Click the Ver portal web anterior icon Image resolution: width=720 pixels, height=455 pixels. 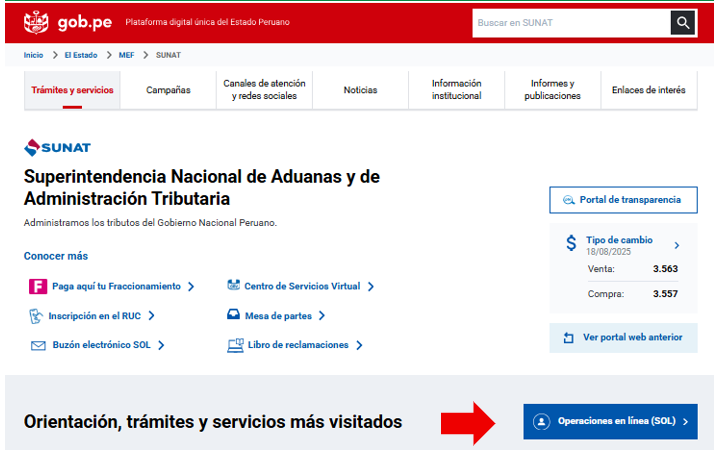pos(568,338)
